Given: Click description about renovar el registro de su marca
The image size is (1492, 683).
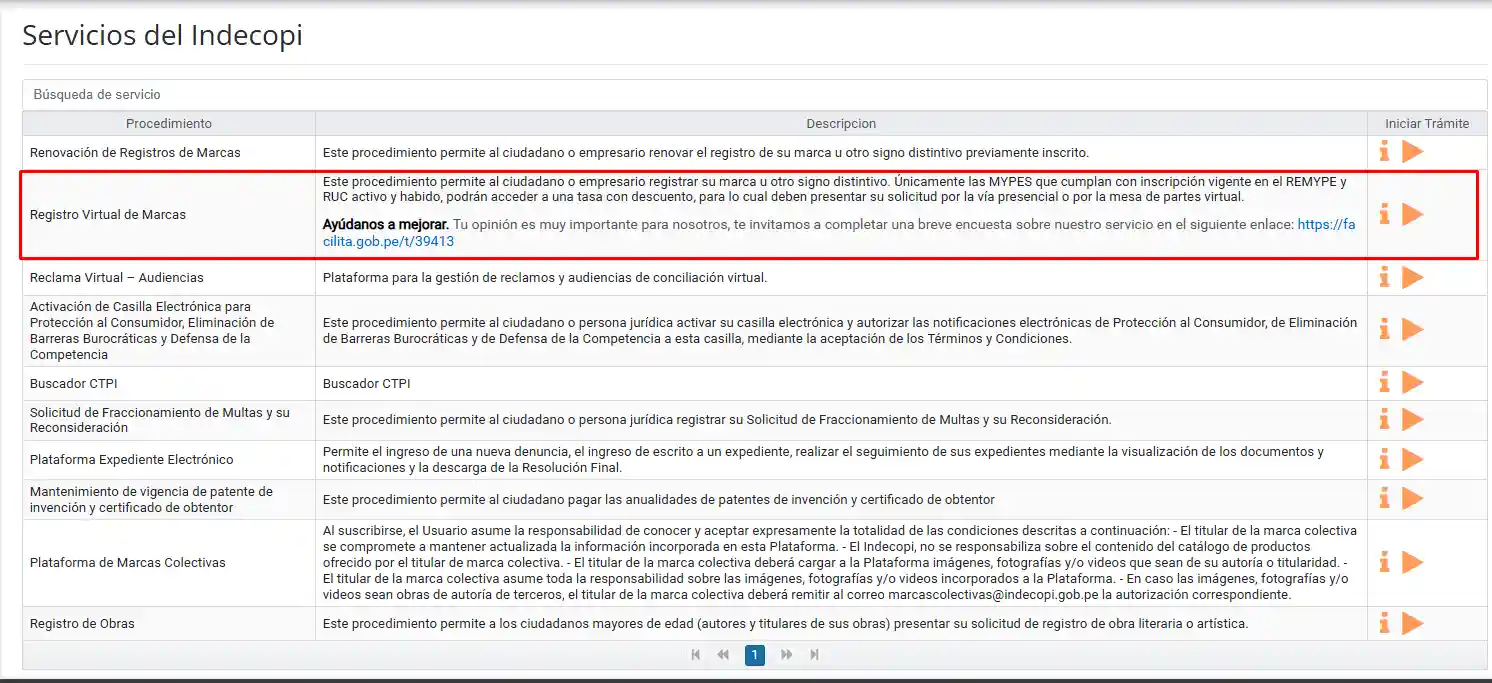Looking at the screenshot, I should [x=705, y=152].
